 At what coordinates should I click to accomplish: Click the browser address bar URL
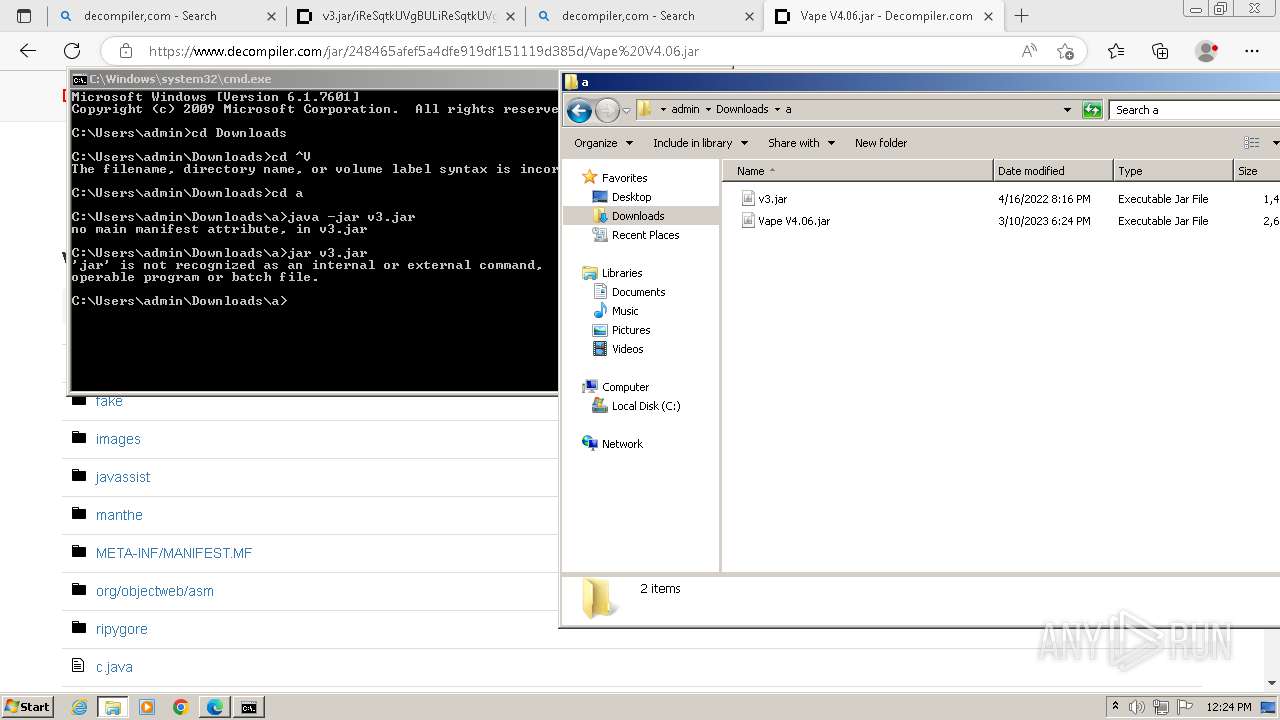[424, 51]
